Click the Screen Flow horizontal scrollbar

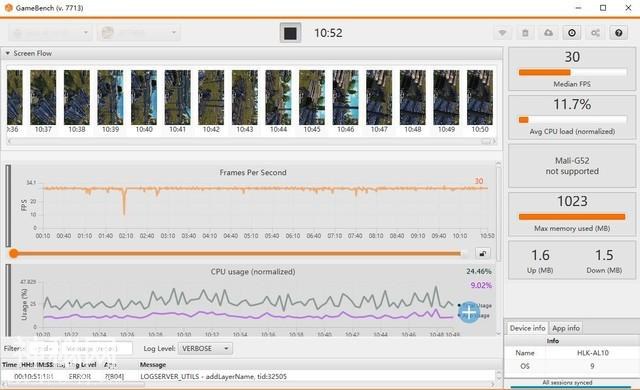[x=252, y=141]
